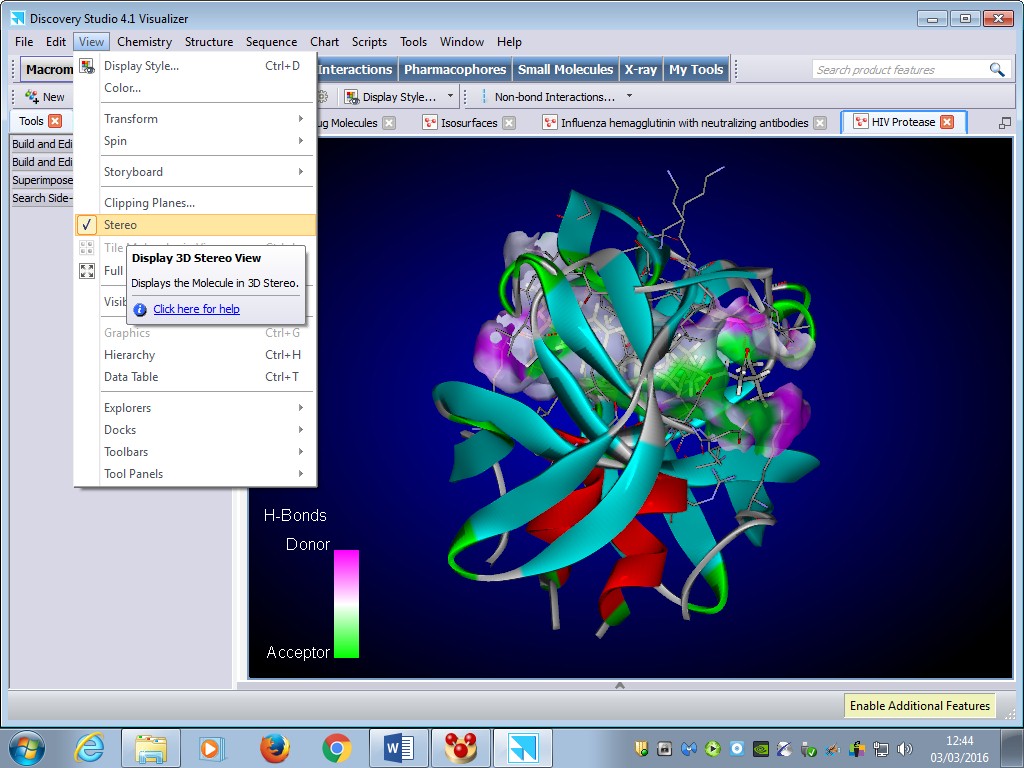The height and width of the screenshot is (768, 1024).
Task: Click the blue help info icon in tooltip
Action: pos(140,310)
